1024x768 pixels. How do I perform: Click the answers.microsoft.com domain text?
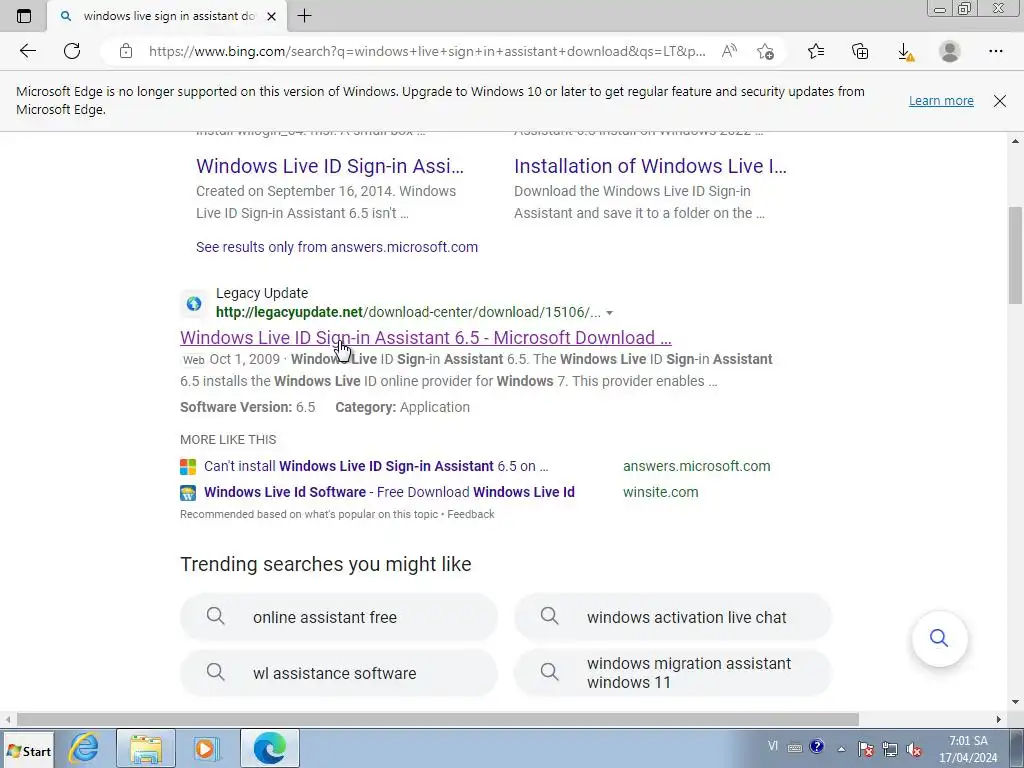(x=696, y=466)
